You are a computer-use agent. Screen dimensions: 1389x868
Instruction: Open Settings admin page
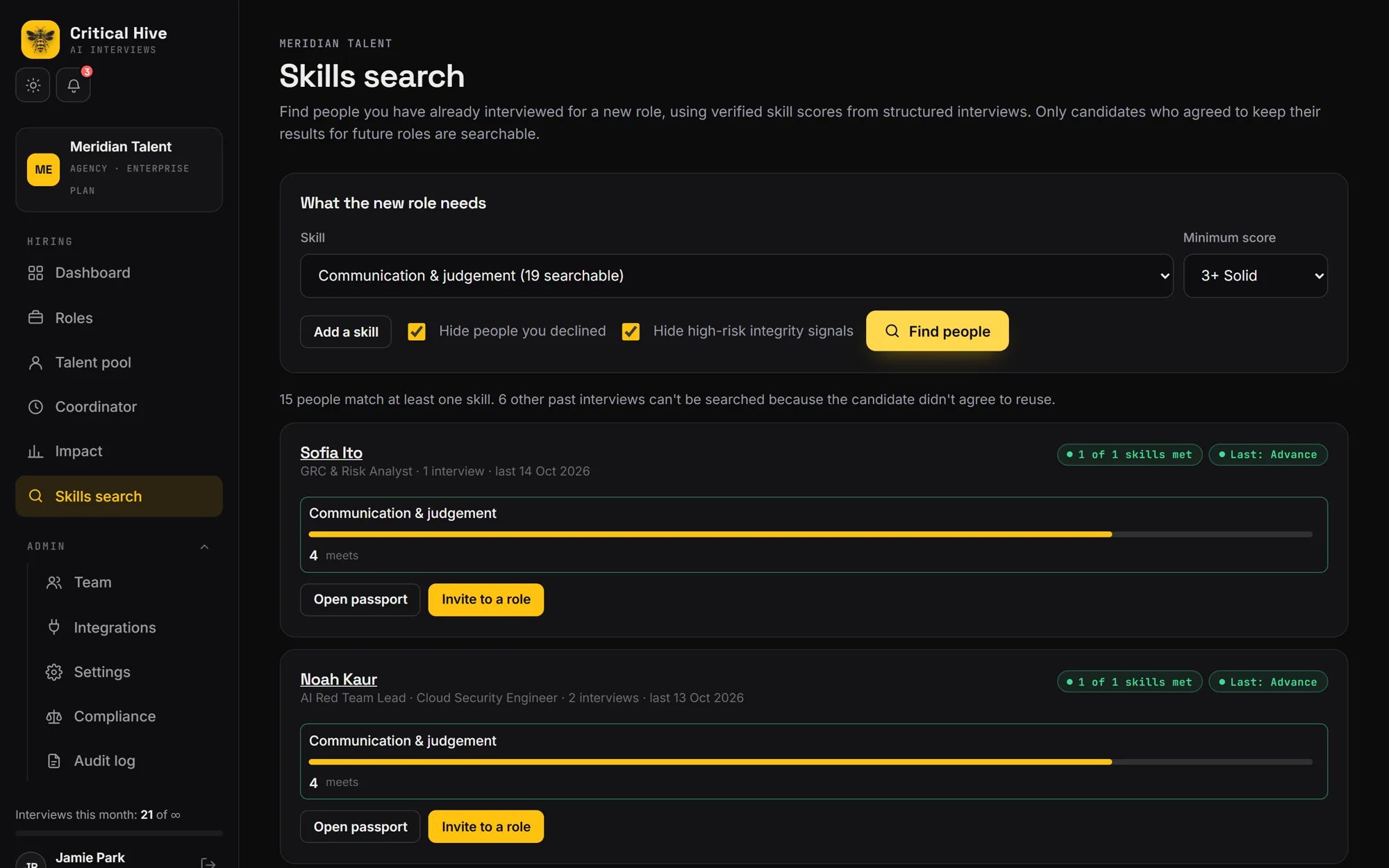(x=128, y=672)
